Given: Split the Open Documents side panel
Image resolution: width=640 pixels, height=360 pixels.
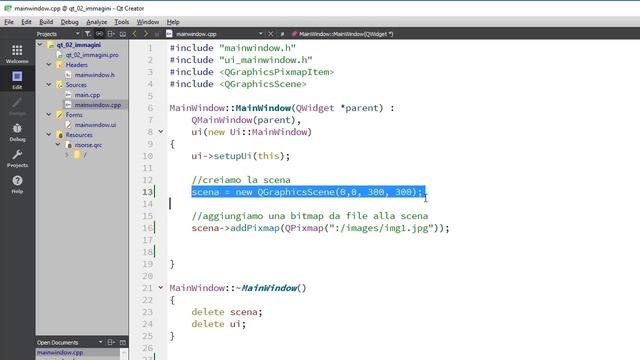Looking at the screenshot, I should (111, 342).
